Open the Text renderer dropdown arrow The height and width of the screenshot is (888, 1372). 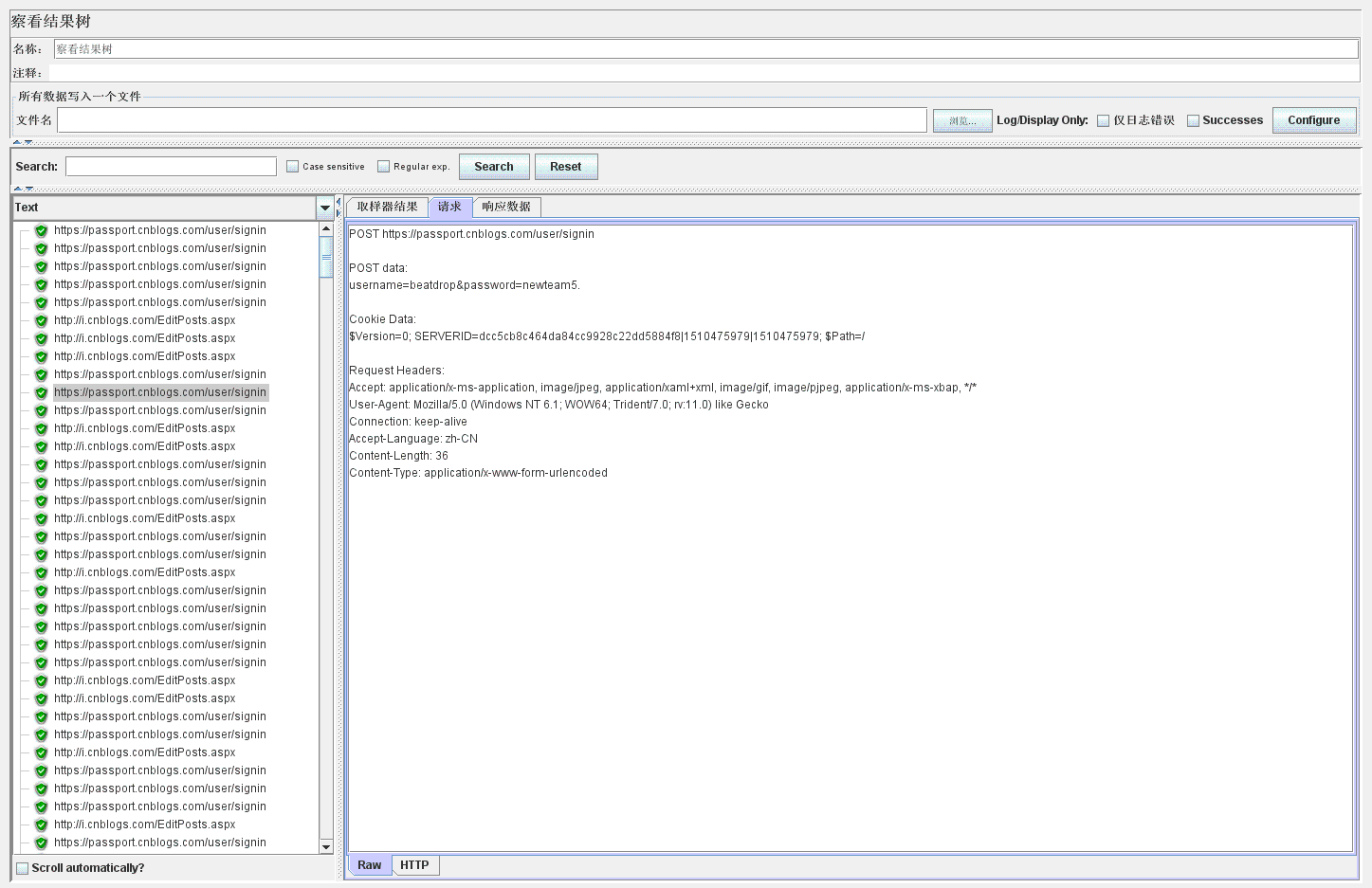[325, 208]
